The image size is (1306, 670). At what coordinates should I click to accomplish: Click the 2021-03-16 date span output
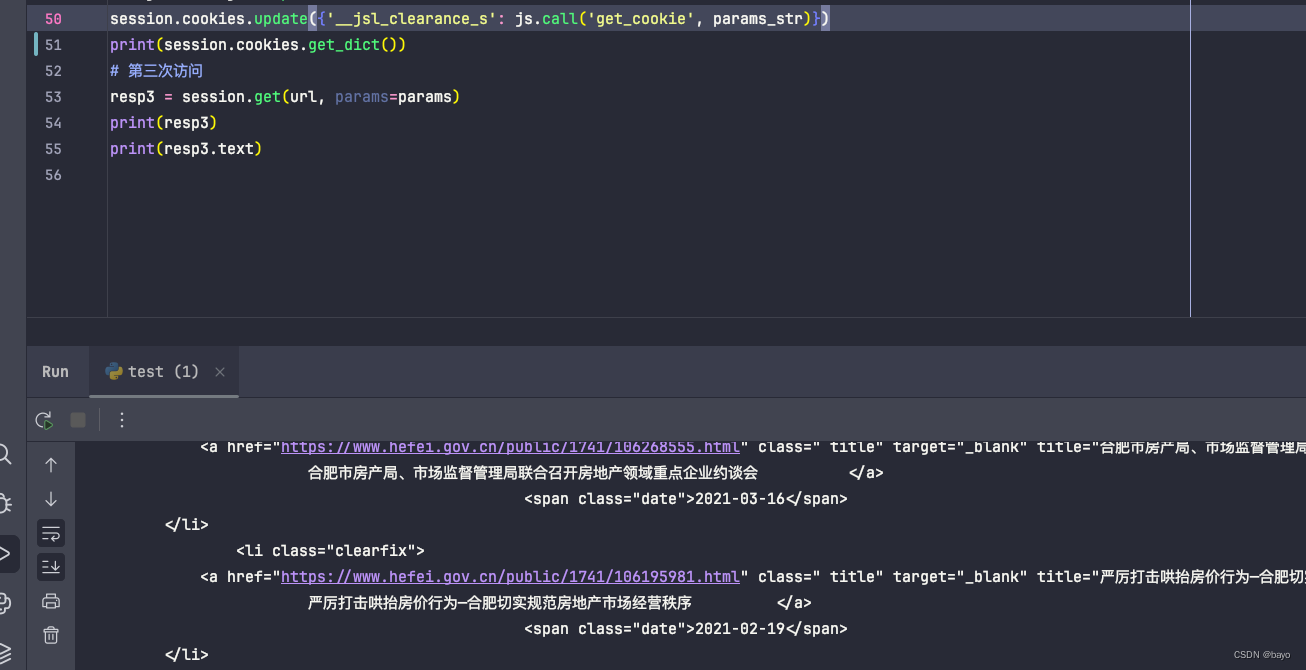(686, 499)
